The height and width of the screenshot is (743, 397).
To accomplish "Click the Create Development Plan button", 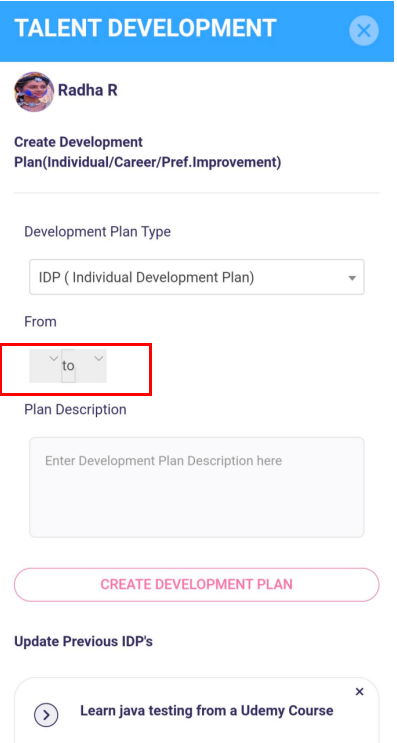I will (197, 584).
